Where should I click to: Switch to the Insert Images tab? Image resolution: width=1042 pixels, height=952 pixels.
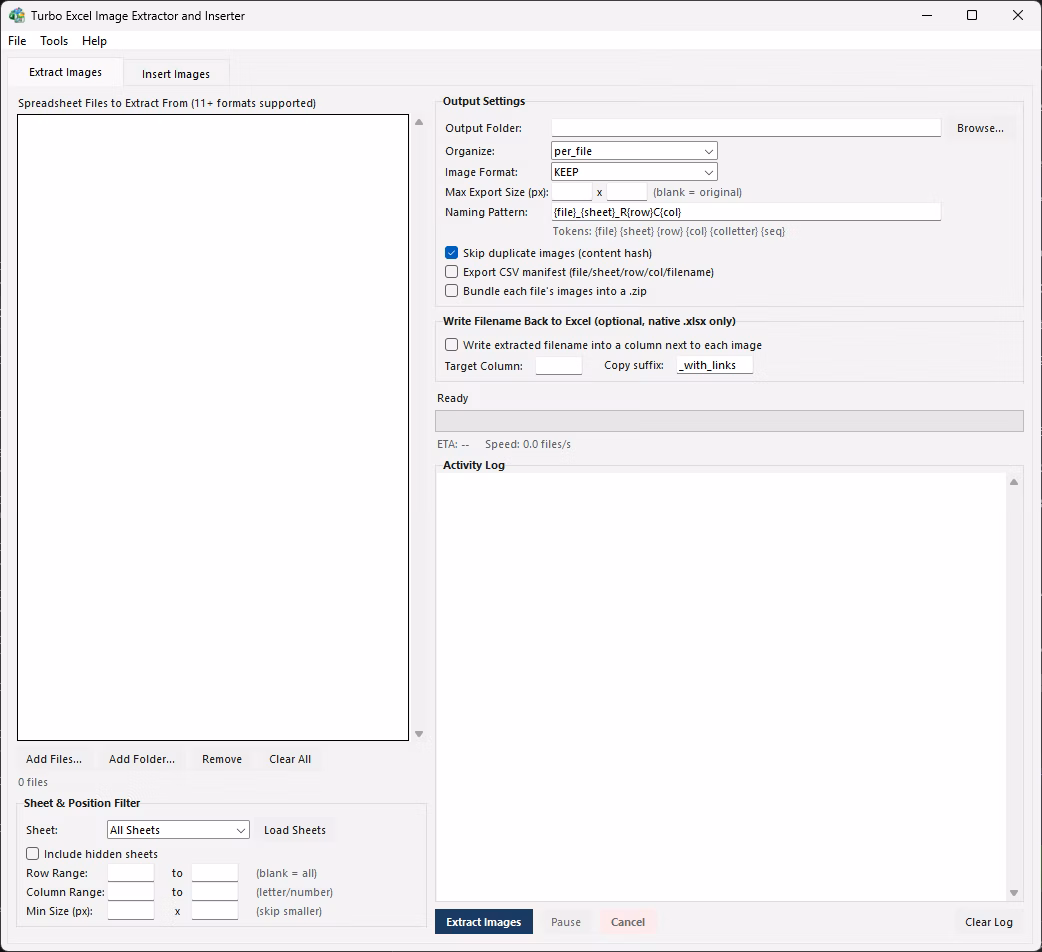pos(175,74)
